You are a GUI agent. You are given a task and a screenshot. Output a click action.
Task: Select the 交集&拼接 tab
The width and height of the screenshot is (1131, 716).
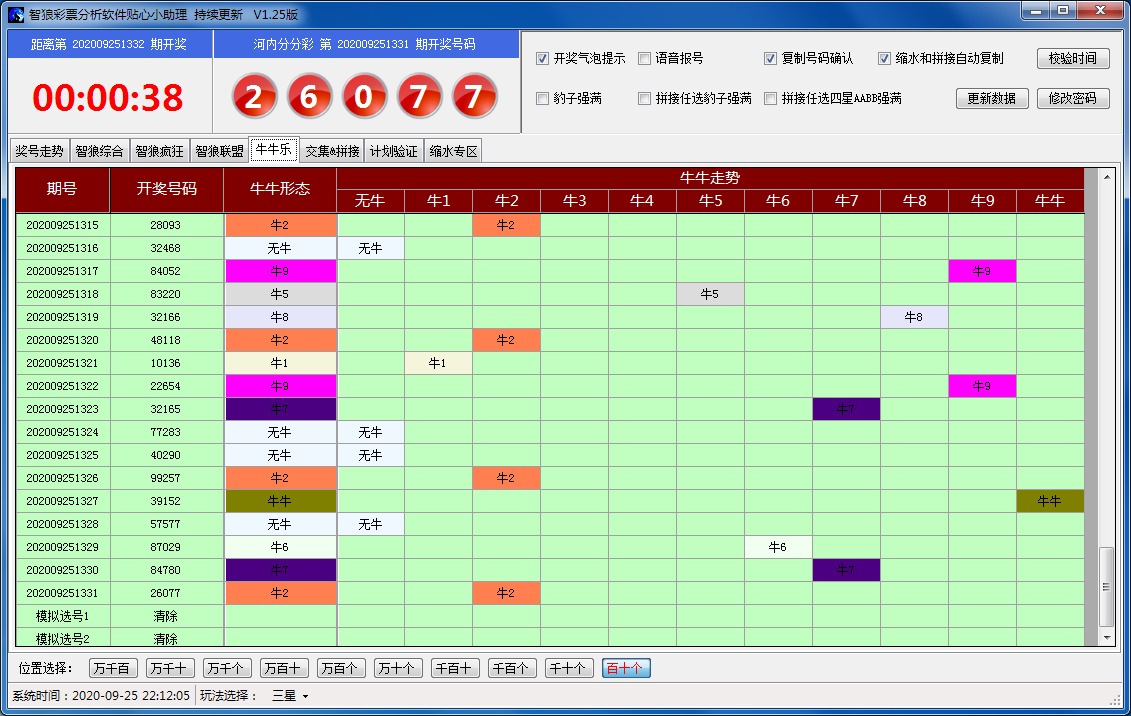pos(332,152)
